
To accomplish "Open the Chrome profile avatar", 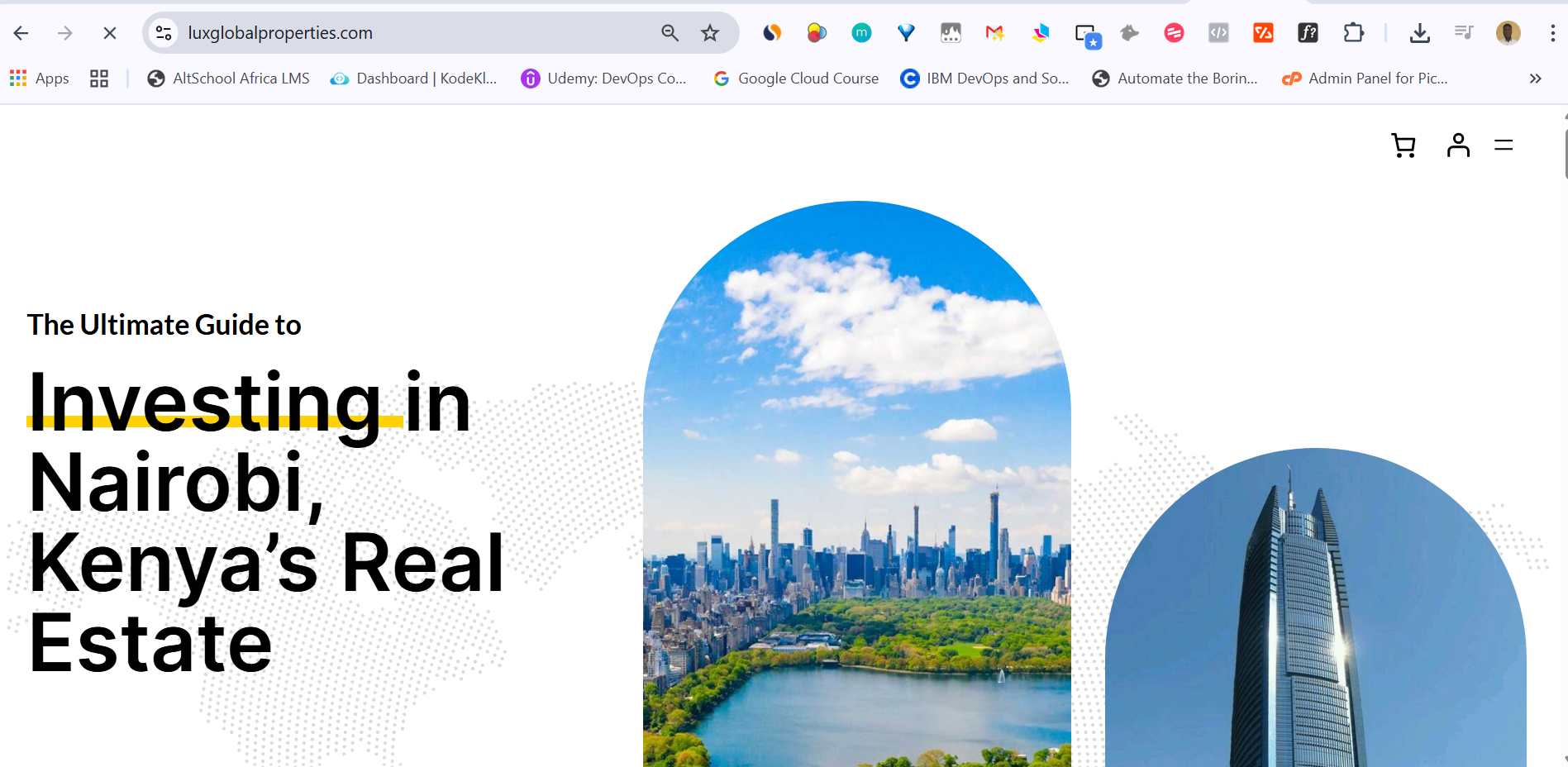I will click(x=1508, y=33).
